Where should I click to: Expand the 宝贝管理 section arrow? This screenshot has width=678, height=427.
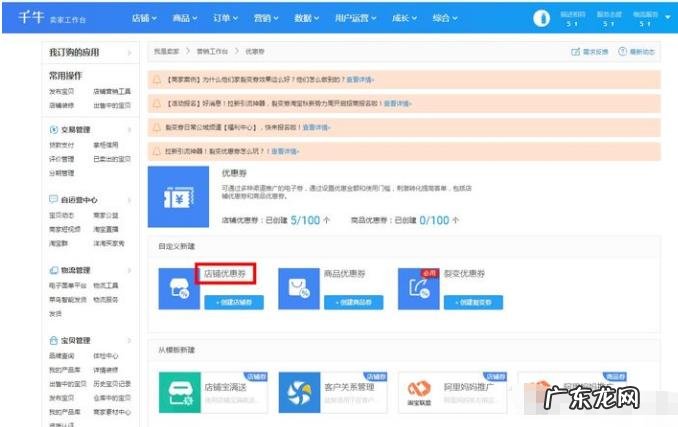130,340
